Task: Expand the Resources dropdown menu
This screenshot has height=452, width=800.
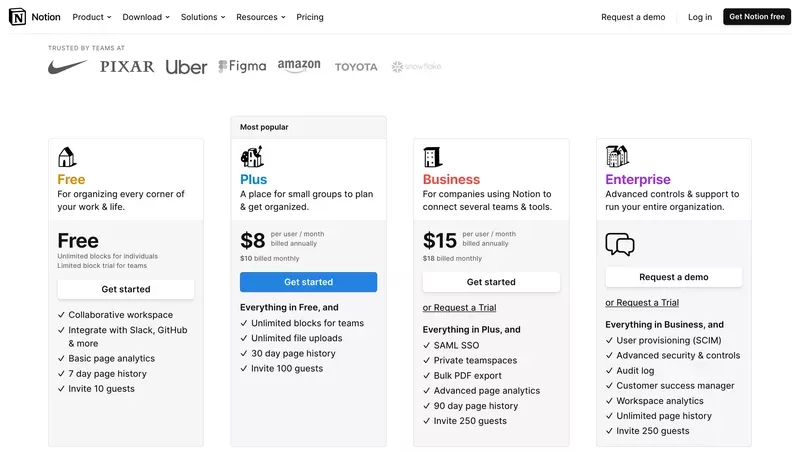Action: (261, 17)
